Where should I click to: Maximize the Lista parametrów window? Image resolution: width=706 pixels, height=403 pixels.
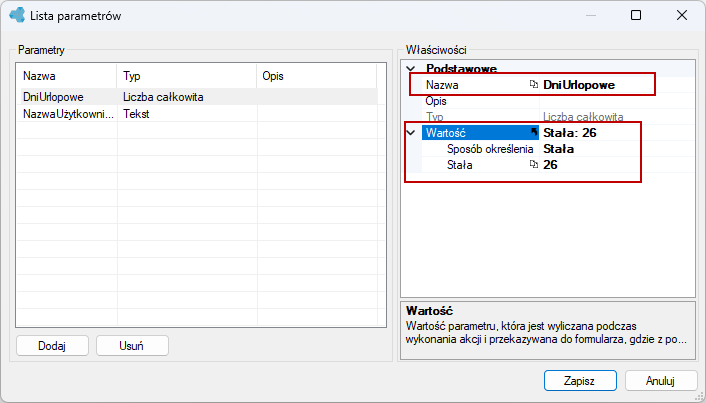636,15
